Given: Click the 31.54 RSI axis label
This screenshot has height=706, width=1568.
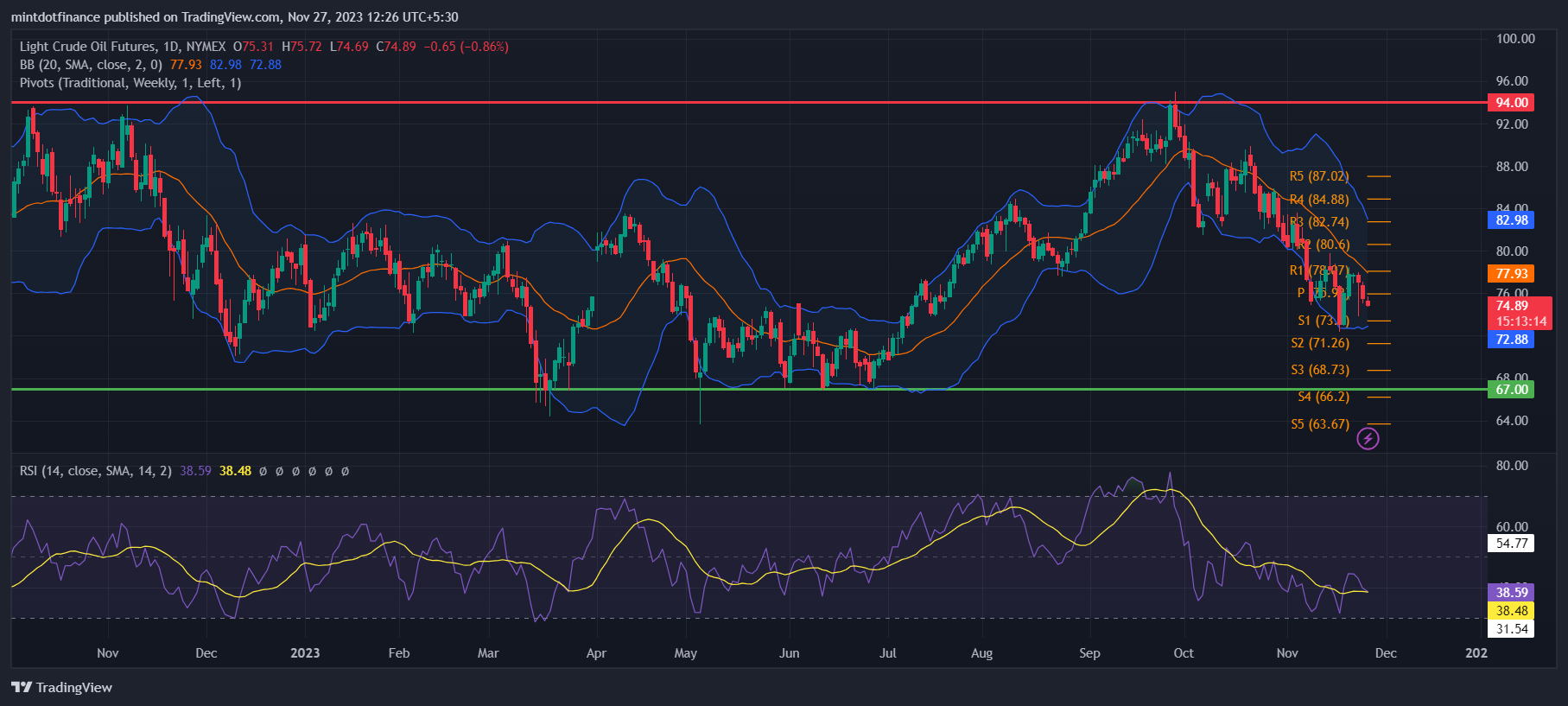Looking at the screenshot, I should tap(1511, 629).
